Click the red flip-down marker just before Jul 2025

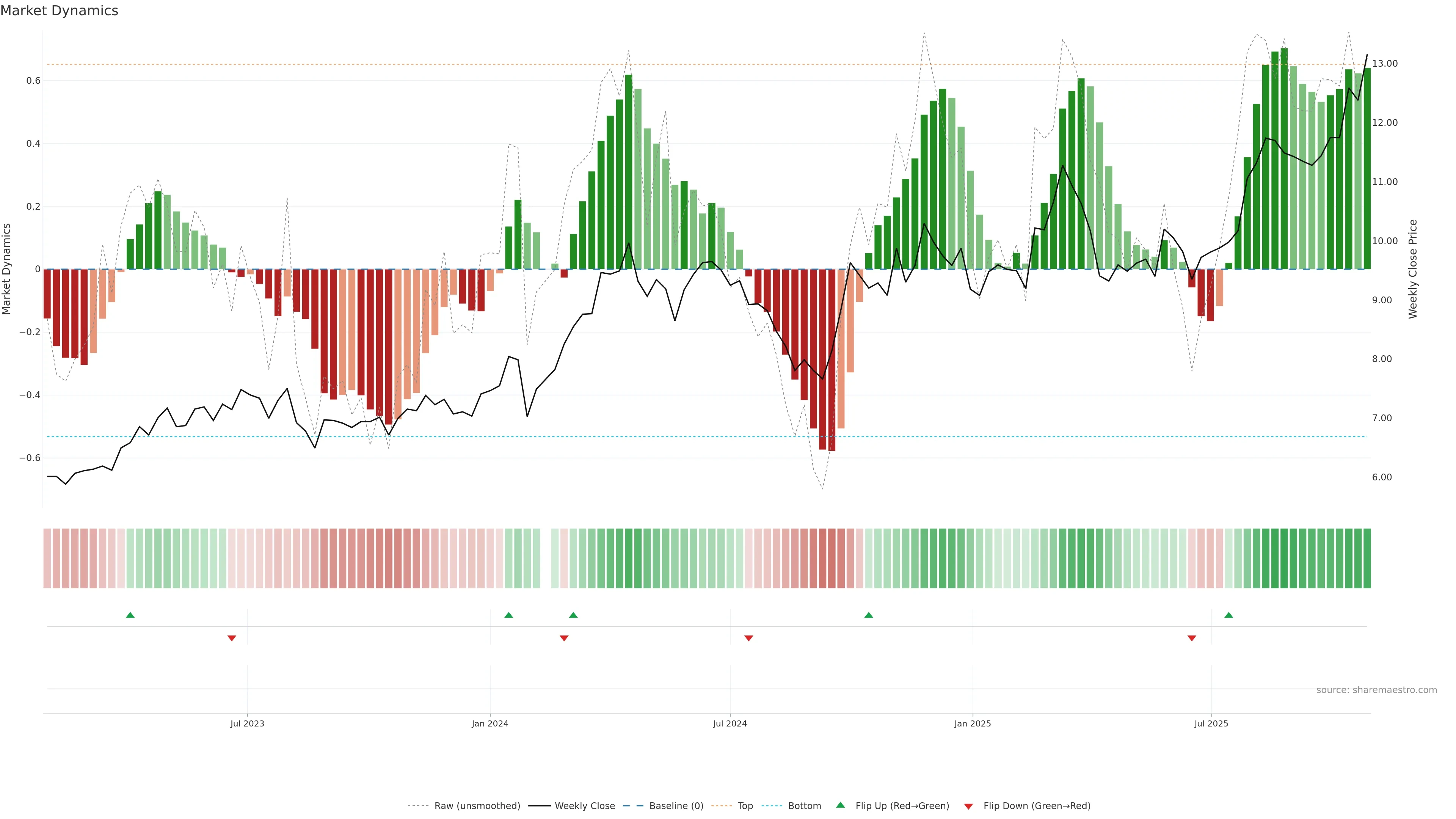click(x=1191, y=638)
